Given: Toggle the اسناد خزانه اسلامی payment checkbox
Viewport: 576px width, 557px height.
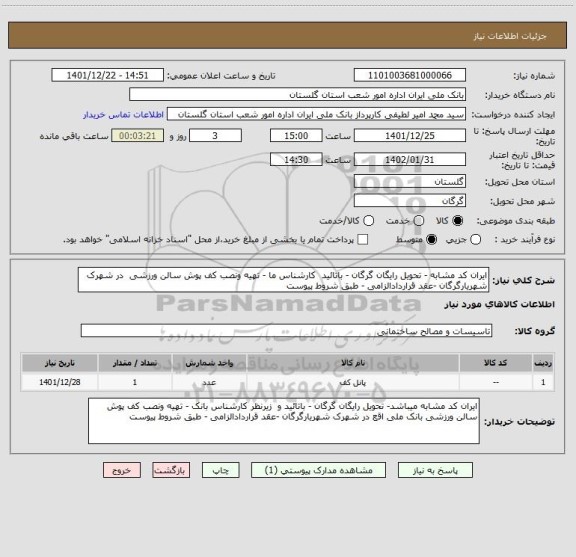Looking at the screenshot, I should tap(363, 240).
